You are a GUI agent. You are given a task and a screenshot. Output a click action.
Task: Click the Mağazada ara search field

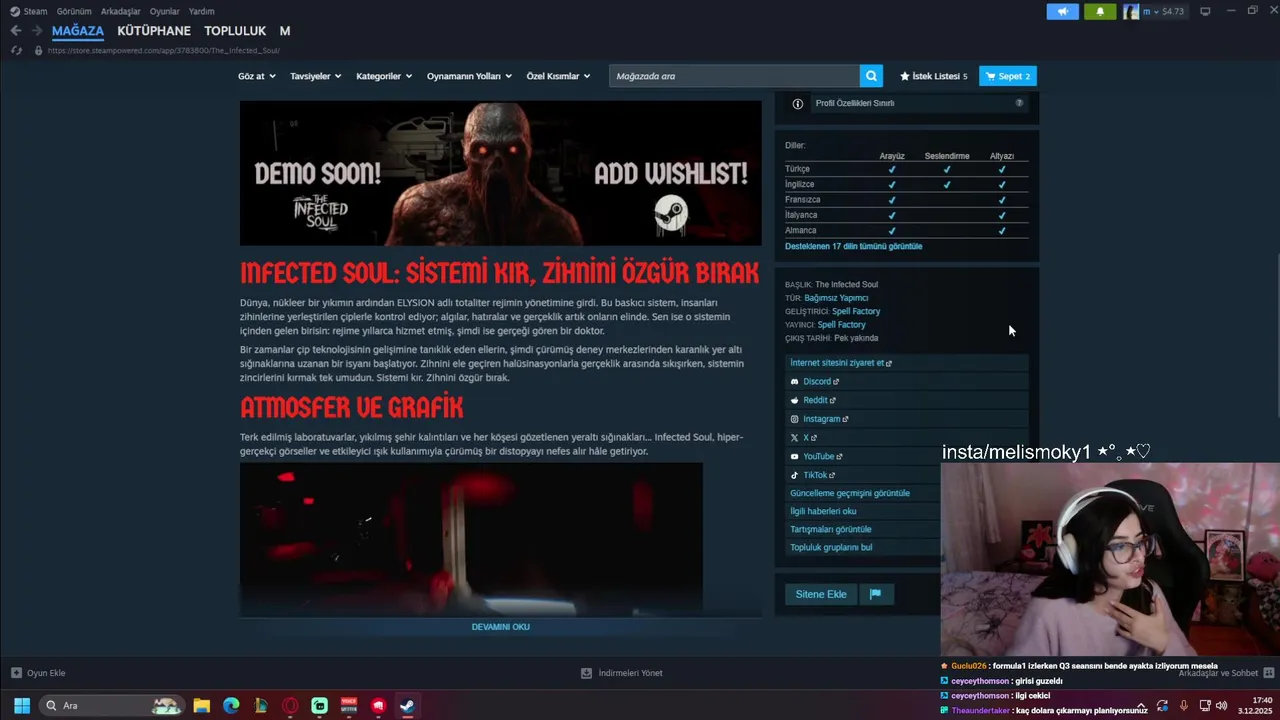[x=734, y=76]
